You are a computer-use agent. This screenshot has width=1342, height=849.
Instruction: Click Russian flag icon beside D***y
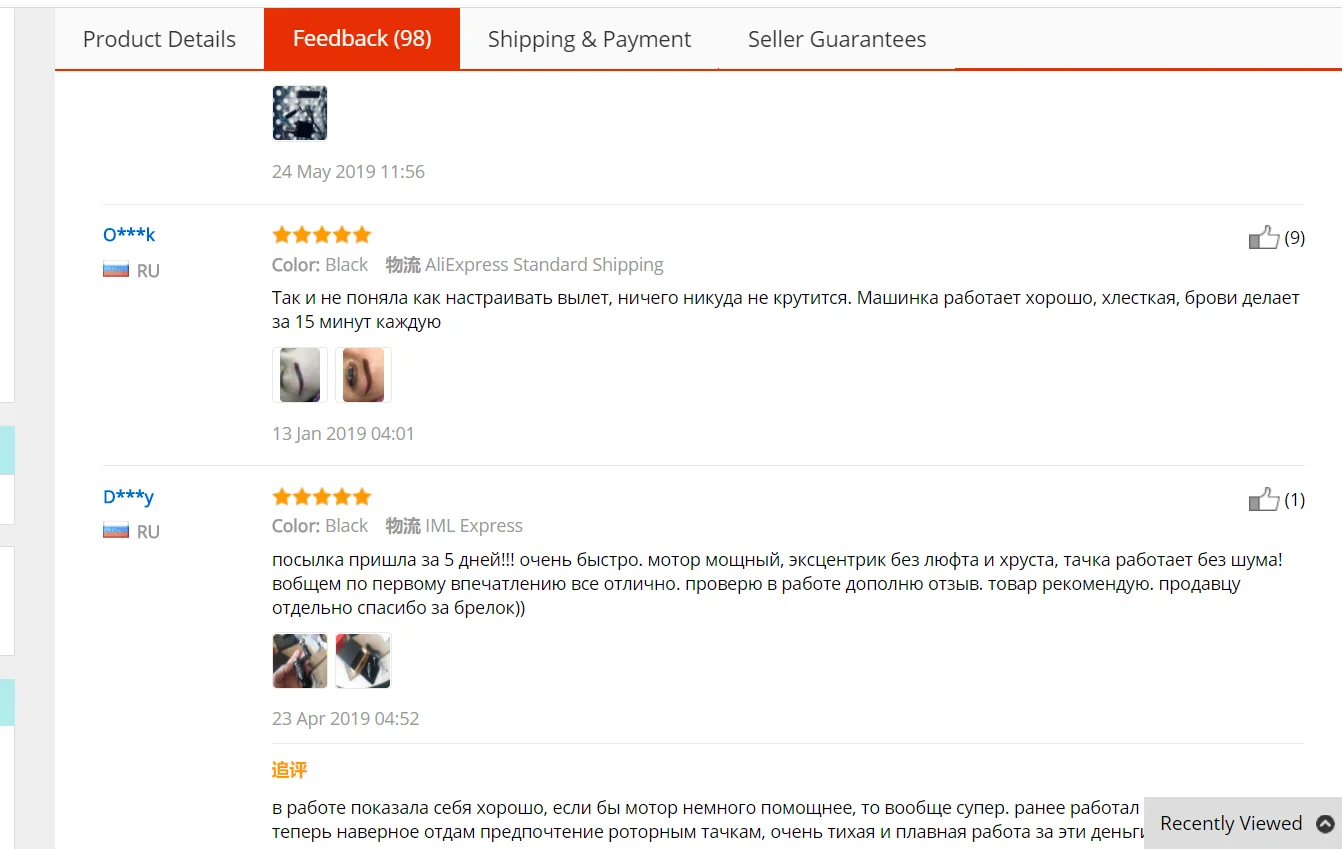pyautogui.click(x=116, y=531)
